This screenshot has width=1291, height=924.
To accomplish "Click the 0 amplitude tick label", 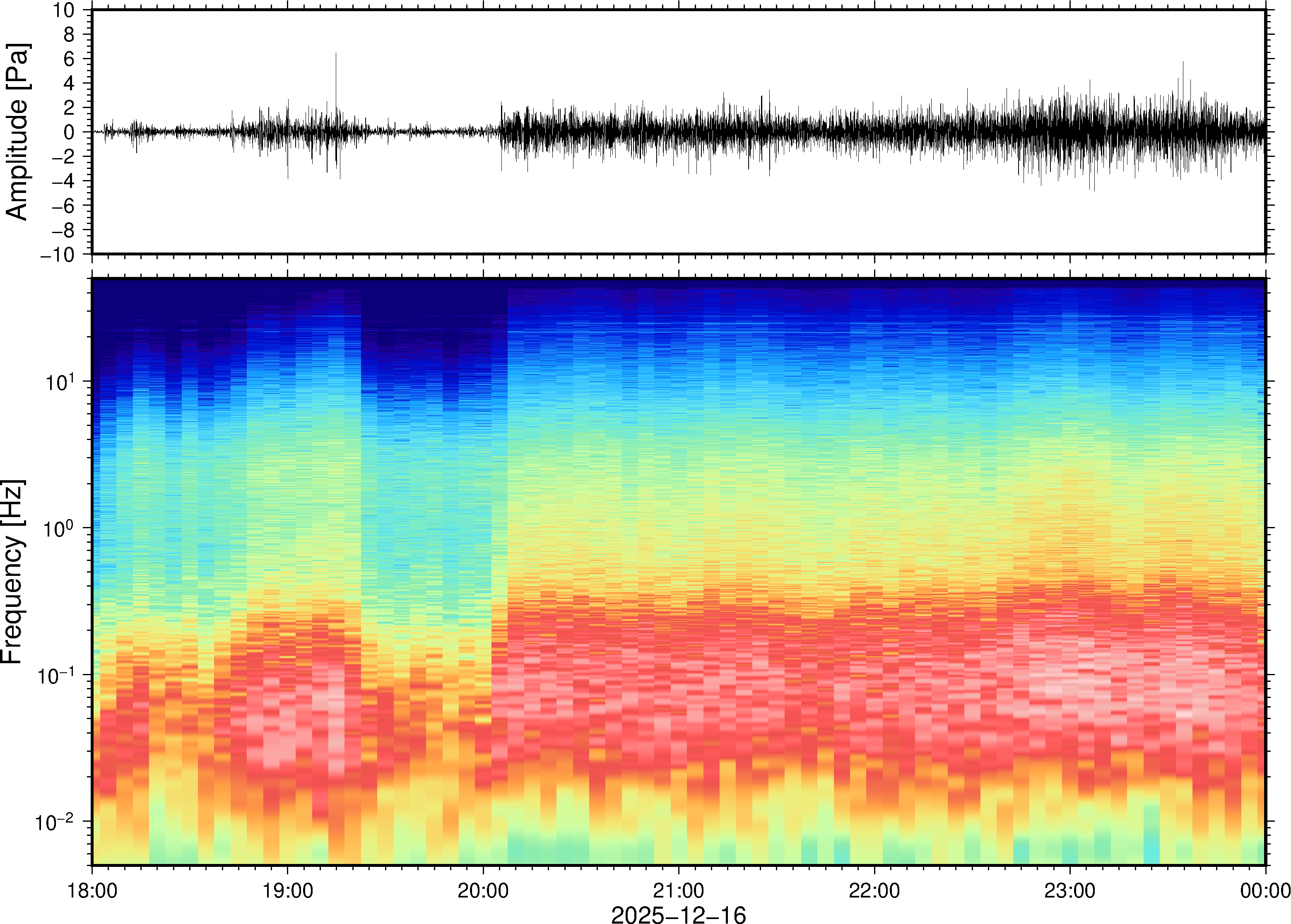I will click(70, 132).
